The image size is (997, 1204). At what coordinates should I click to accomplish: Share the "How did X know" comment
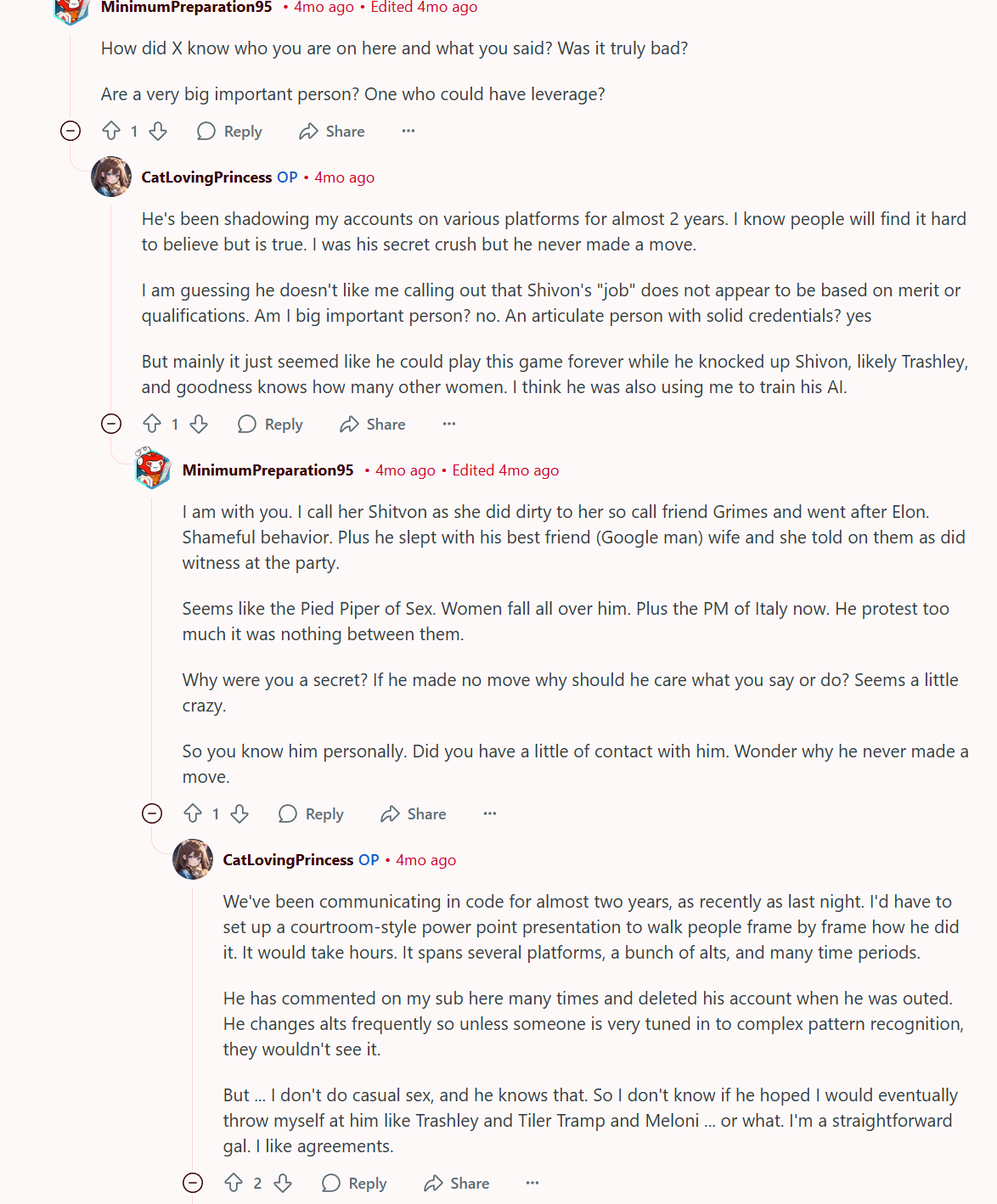(x=332, y=131)
